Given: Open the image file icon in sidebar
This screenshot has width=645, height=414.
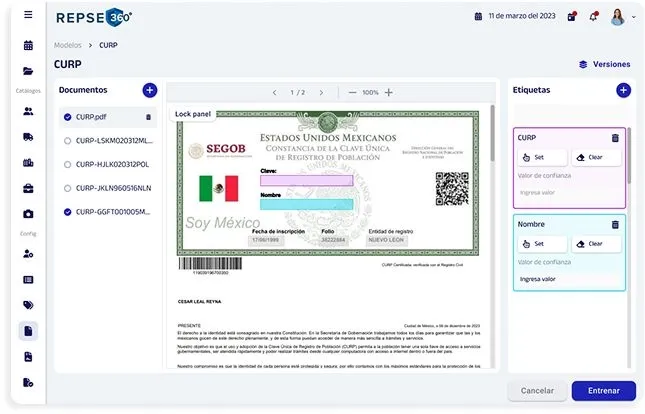Looking at the screenshot, I should [x=28, y=357].
